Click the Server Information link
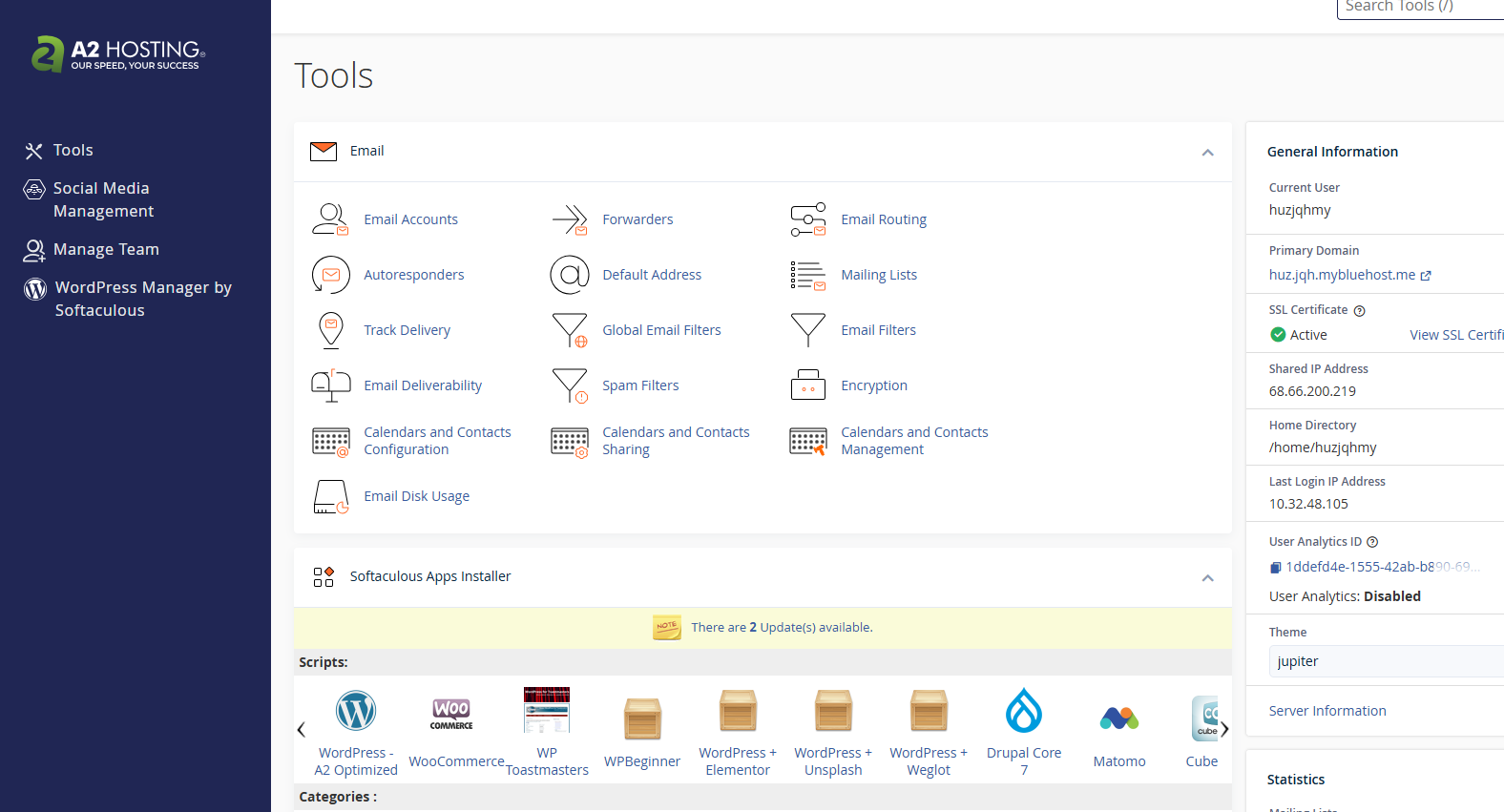Image resolution: width=1504 pixels, height=812 pixels. point(1326,711)
